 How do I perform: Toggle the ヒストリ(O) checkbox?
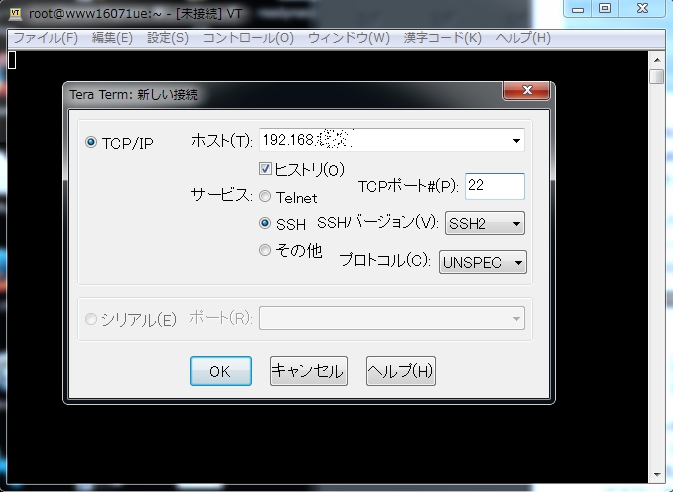pos(265,168)
